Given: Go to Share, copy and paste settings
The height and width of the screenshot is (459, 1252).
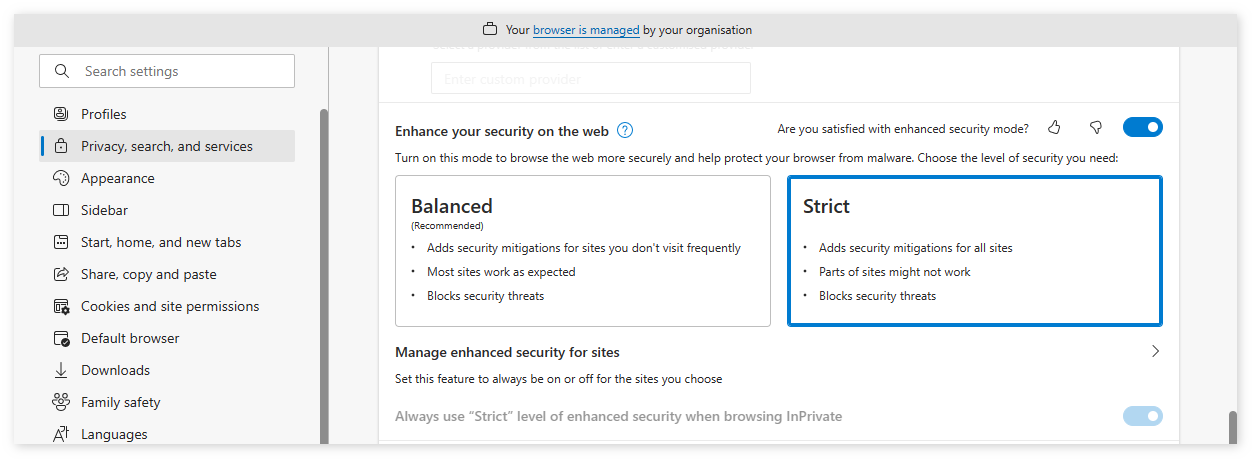Looking at the screenshot, I should point(149,274).
